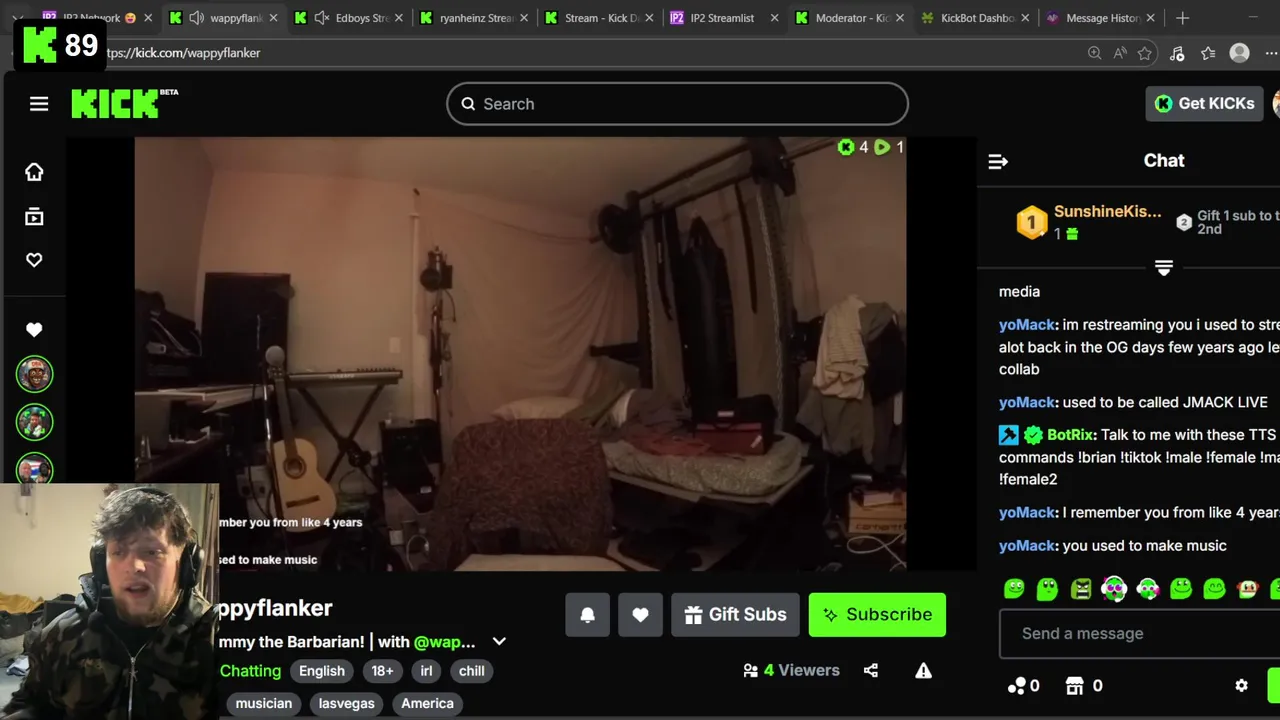Insert the headphones wide-eyed green emote
This screenshot has height=720, width=1280.
point(1114,589)
